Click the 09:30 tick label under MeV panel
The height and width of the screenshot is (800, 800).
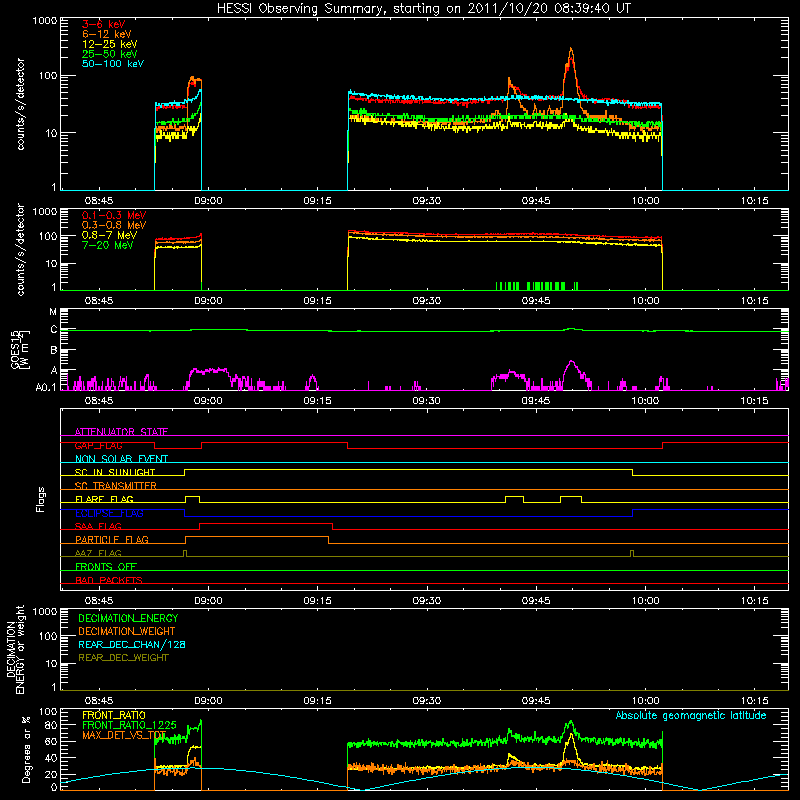click(427, 301)
